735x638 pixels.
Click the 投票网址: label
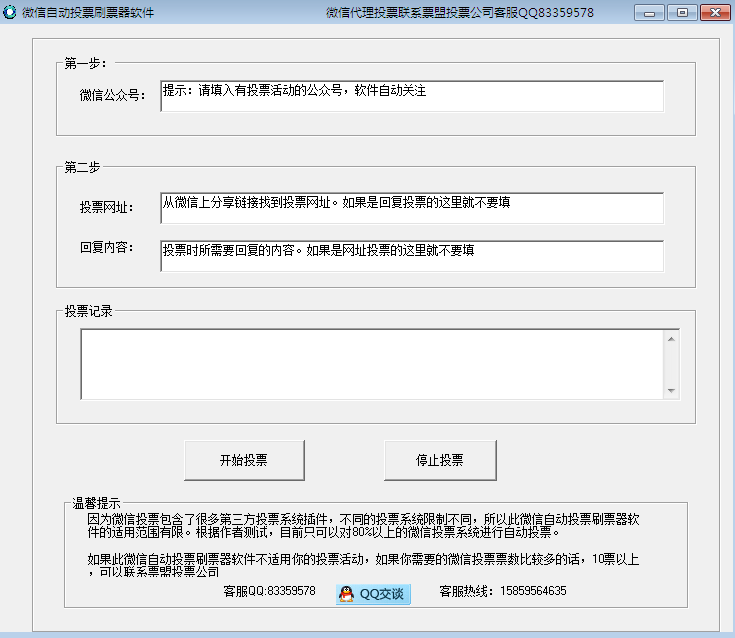(x=107, y=207)
